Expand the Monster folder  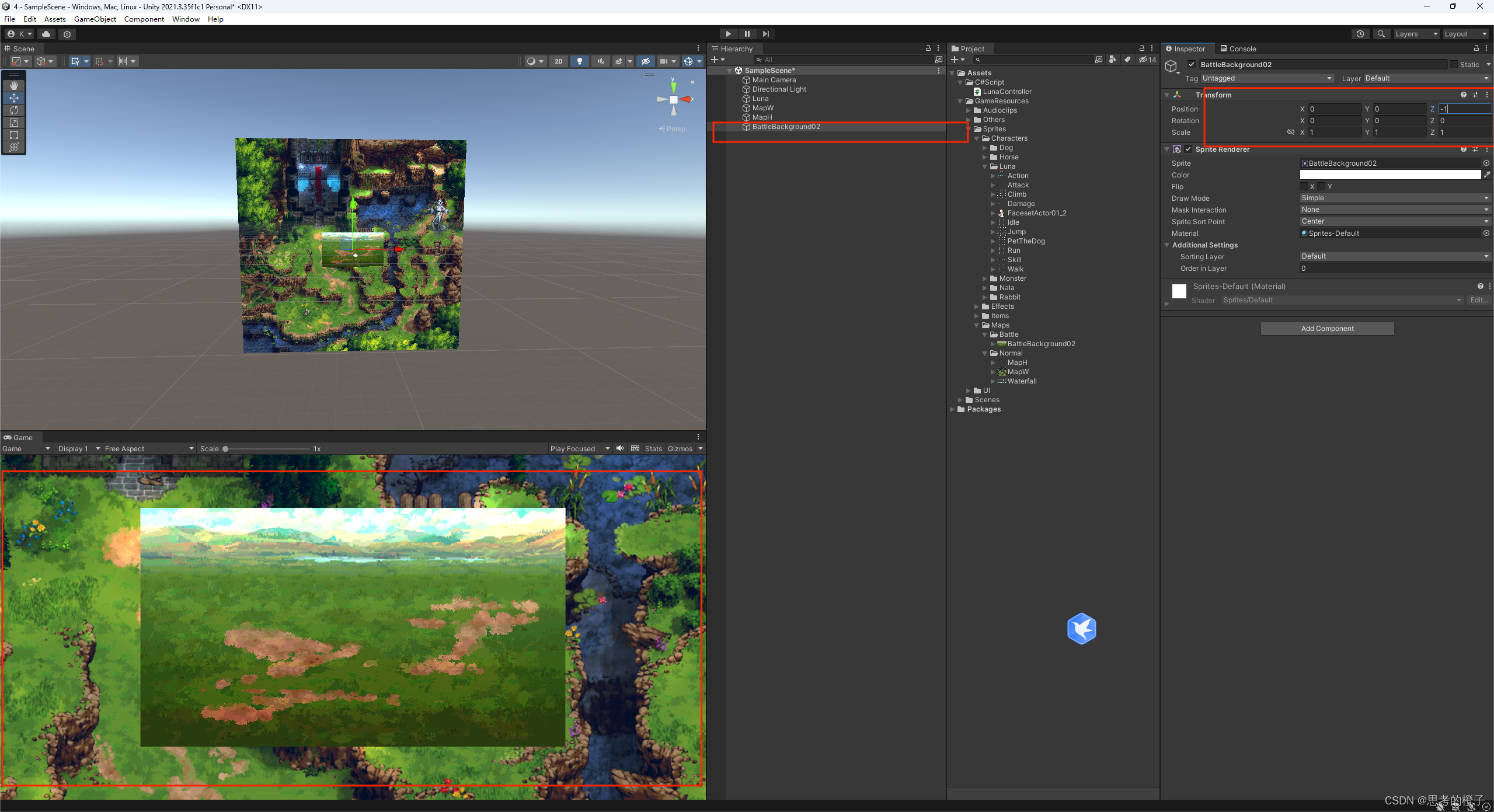click(x=985, y=279)
